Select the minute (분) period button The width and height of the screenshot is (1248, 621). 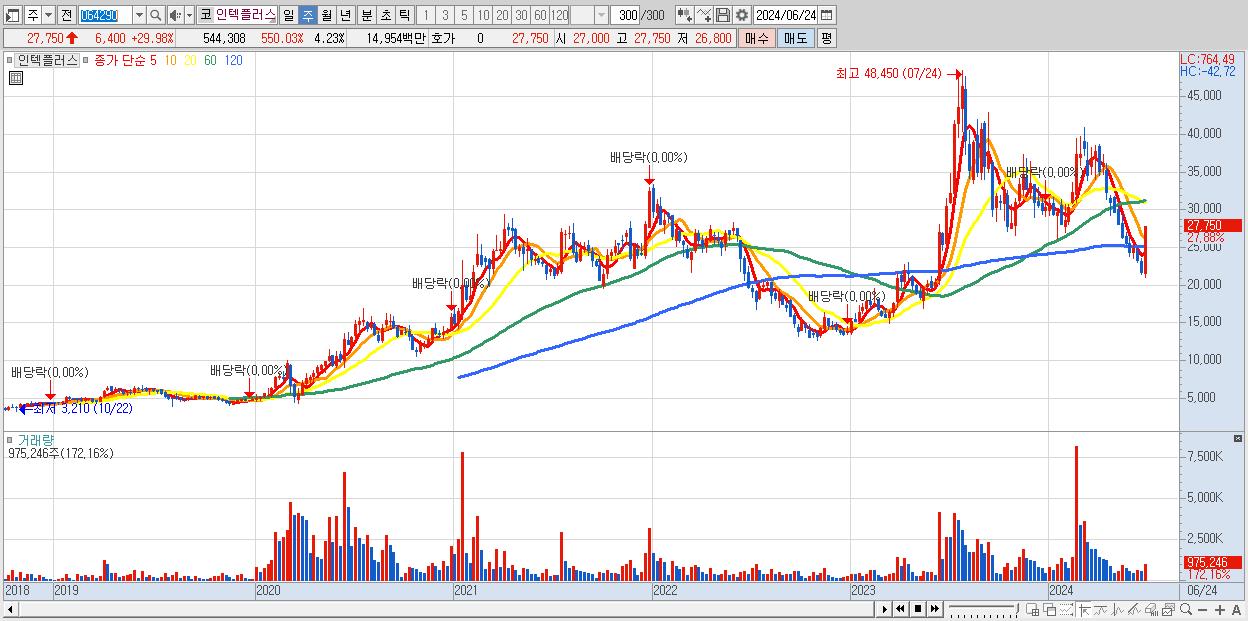coord(366,15)
